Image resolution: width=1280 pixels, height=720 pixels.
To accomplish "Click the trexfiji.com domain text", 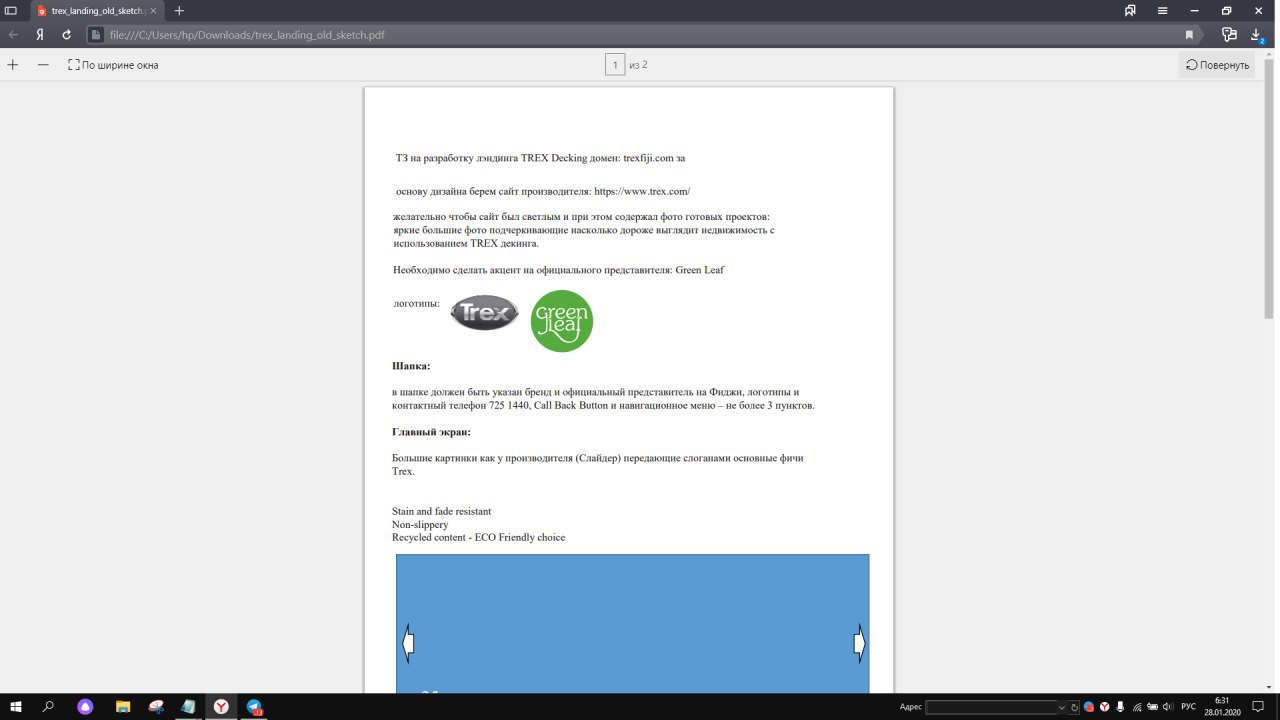I will 648,158.
